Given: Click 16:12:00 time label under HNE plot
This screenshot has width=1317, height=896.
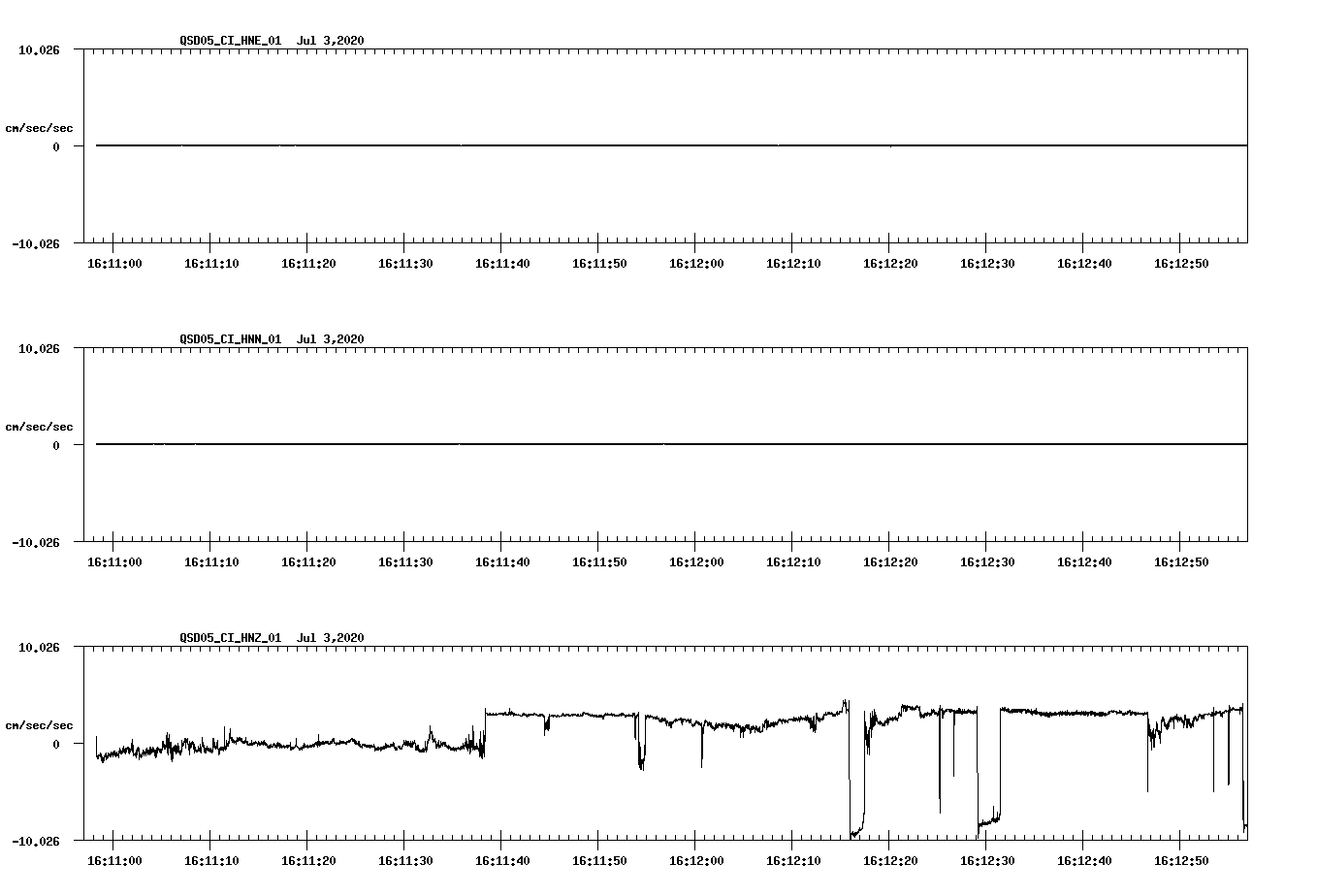Looking at the screenshot, I should pyautogui.click(x=696, y=263).
